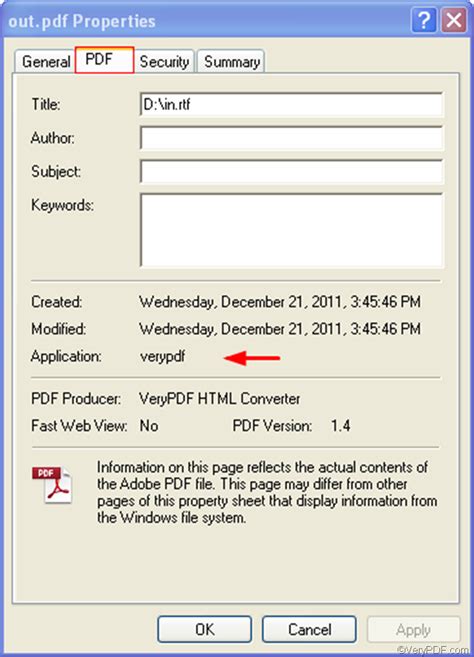Click the 'verypdf' application value
Viewport: 474px width, 657px height.
click(x=162, y=357)
